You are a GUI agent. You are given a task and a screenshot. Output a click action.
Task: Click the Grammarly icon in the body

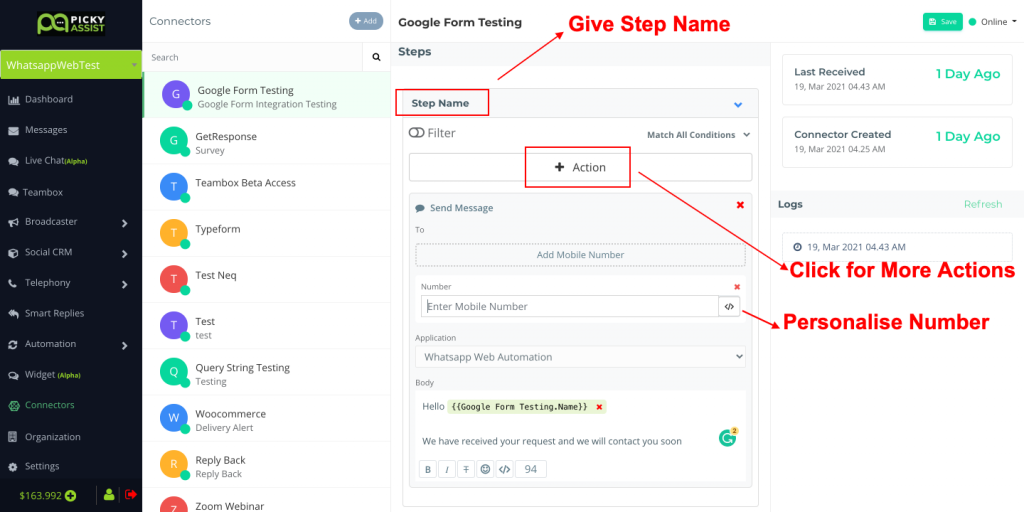[728, 437]
